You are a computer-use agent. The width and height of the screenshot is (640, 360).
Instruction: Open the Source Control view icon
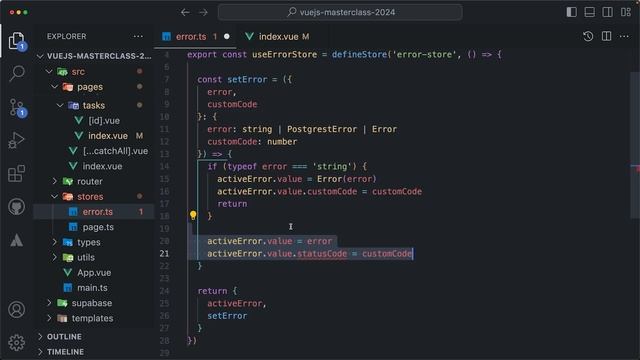(17, 108)
